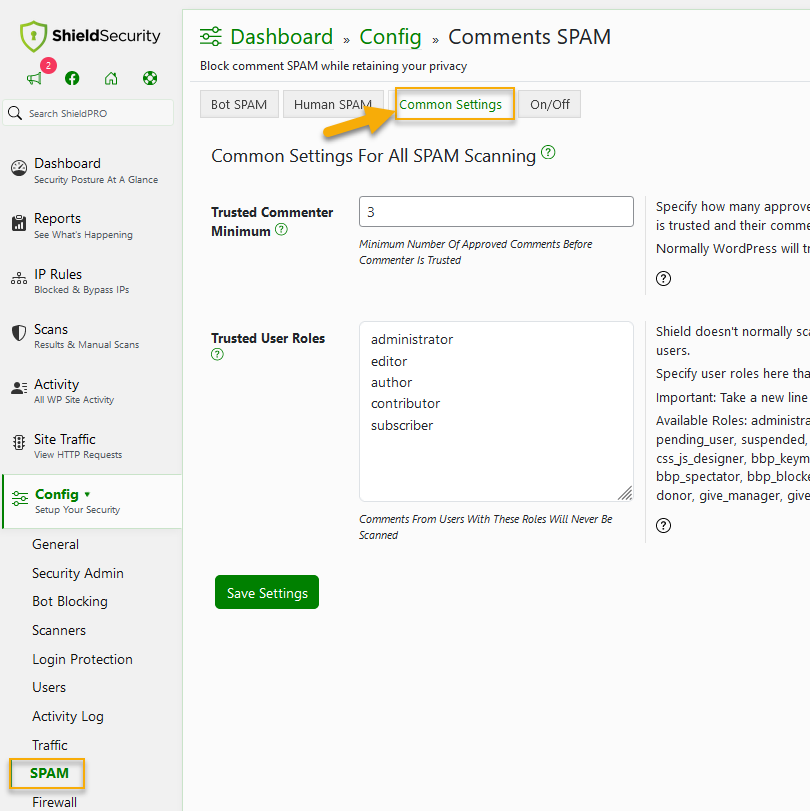The image size is (810, 811).
Task: Click the Trusted Commenter Minimum input
Action: point(496,211)
